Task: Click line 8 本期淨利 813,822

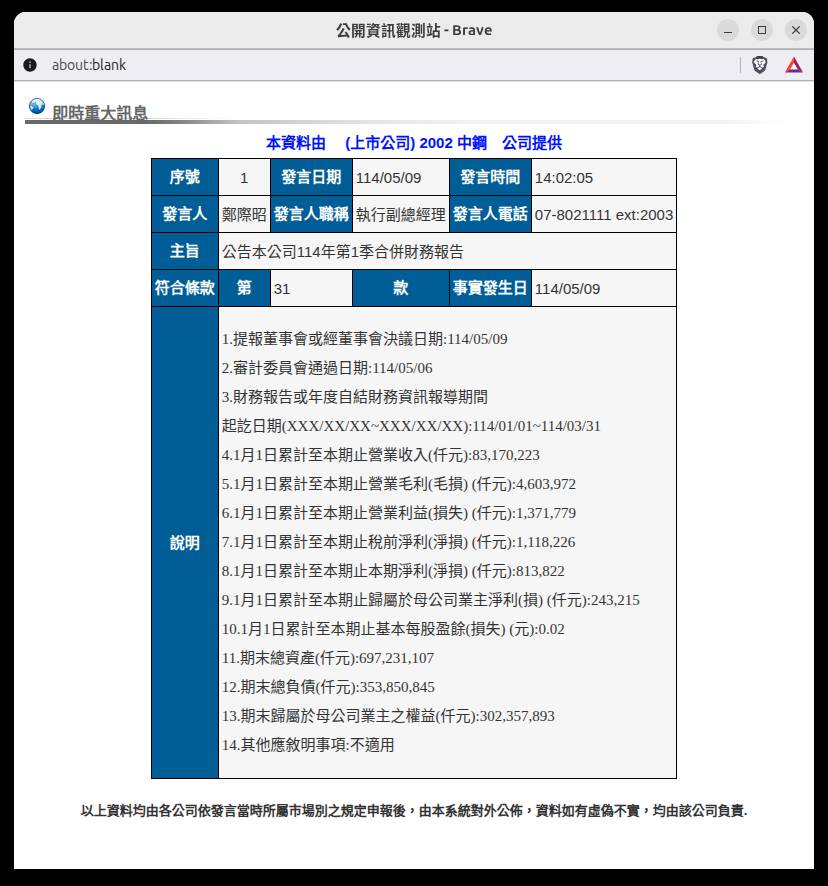Action: click(x=393, y=571)
